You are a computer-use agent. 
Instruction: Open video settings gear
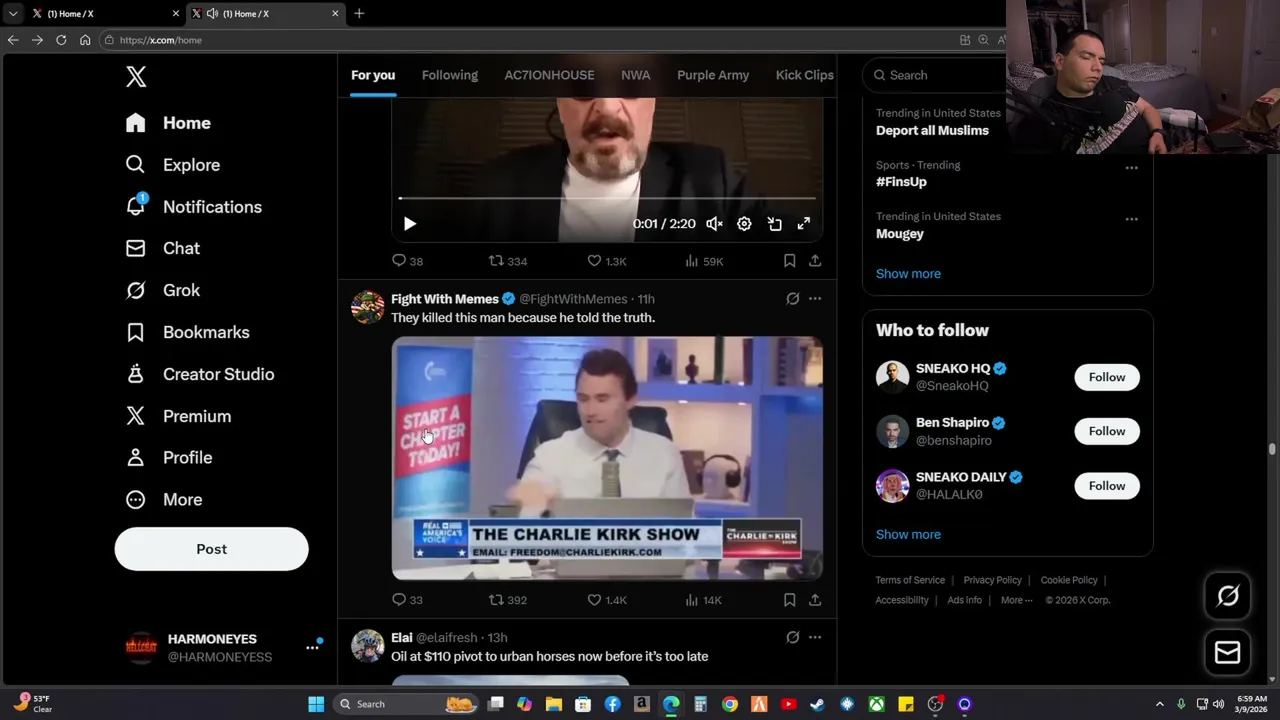click(x=744, y=224)
